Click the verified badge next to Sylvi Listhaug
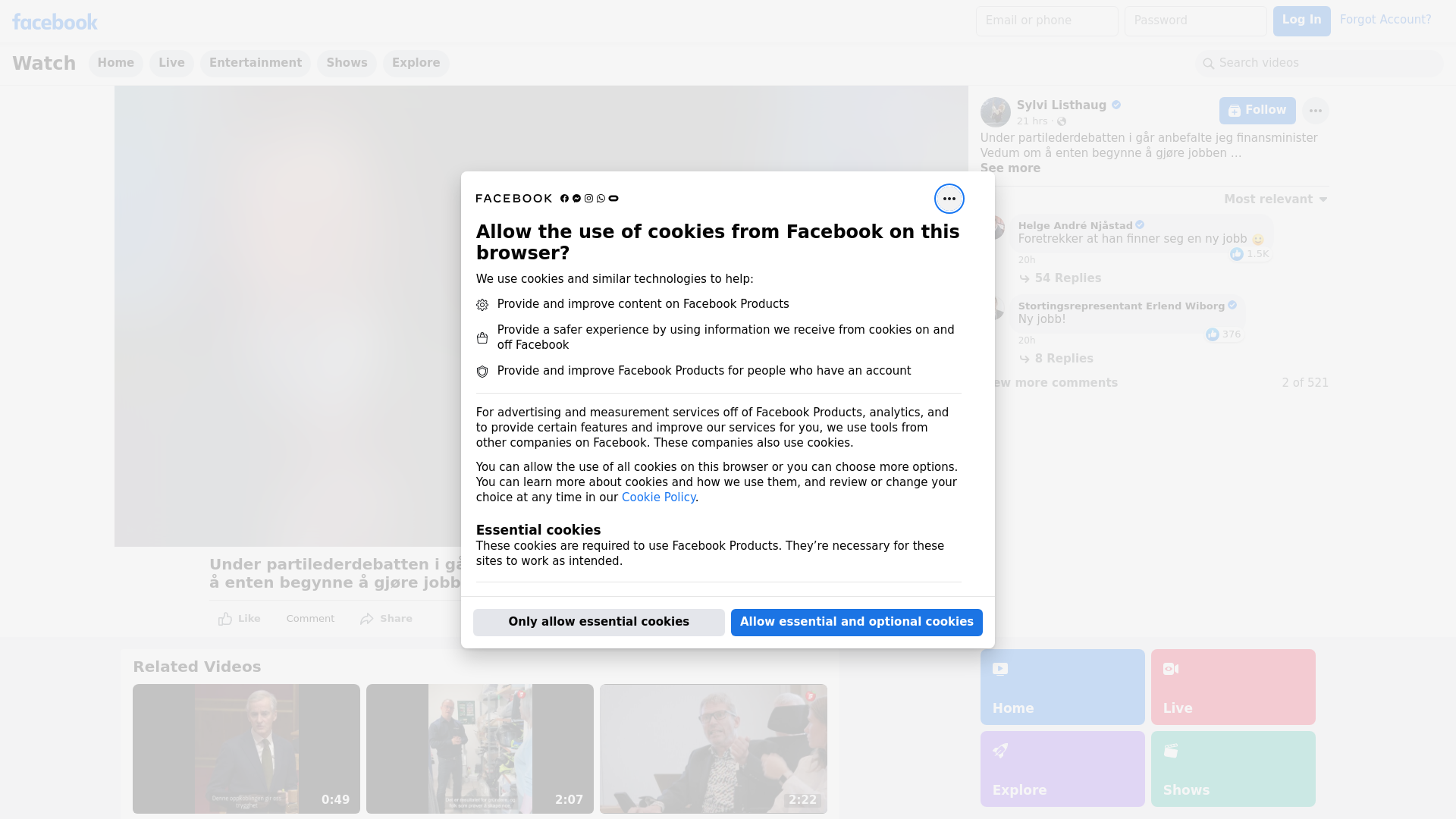Image resolution: width=1456 pixels, height=819 pixels. pyautogui.click(x=1116, y=105)
